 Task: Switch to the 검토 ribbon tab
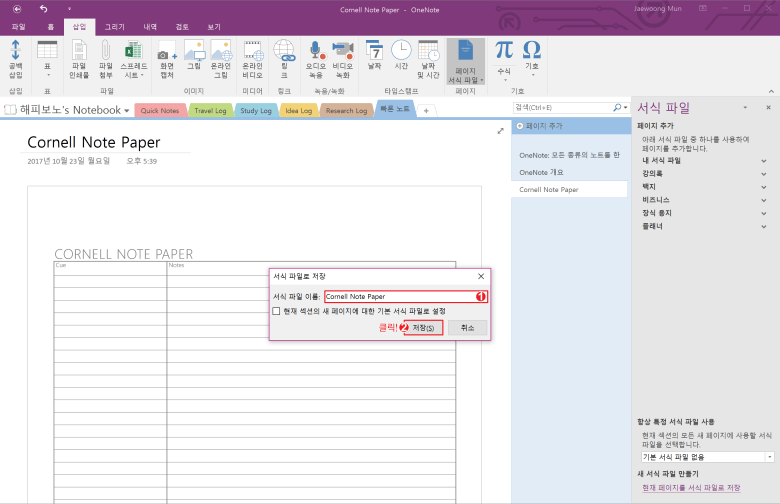[x=182, y=27]
